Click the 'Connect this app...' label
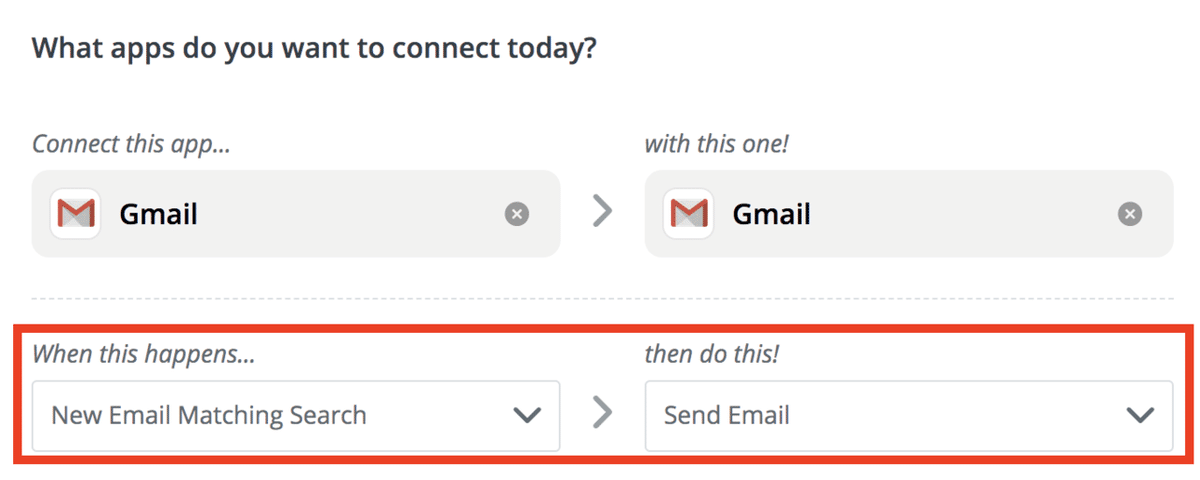 [x=131, y=143]
